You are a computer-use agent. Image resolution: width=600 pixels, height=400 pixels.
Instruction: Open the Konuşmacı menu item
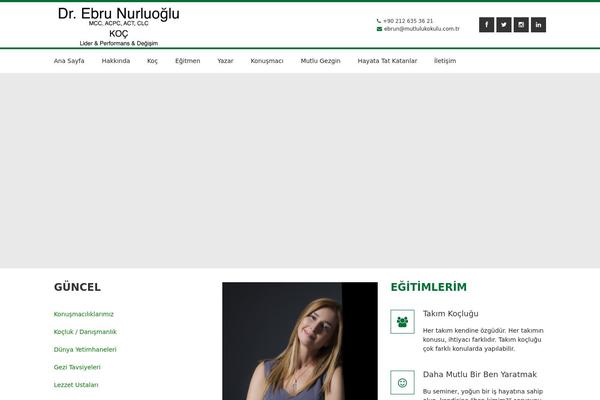click(267, 61)
